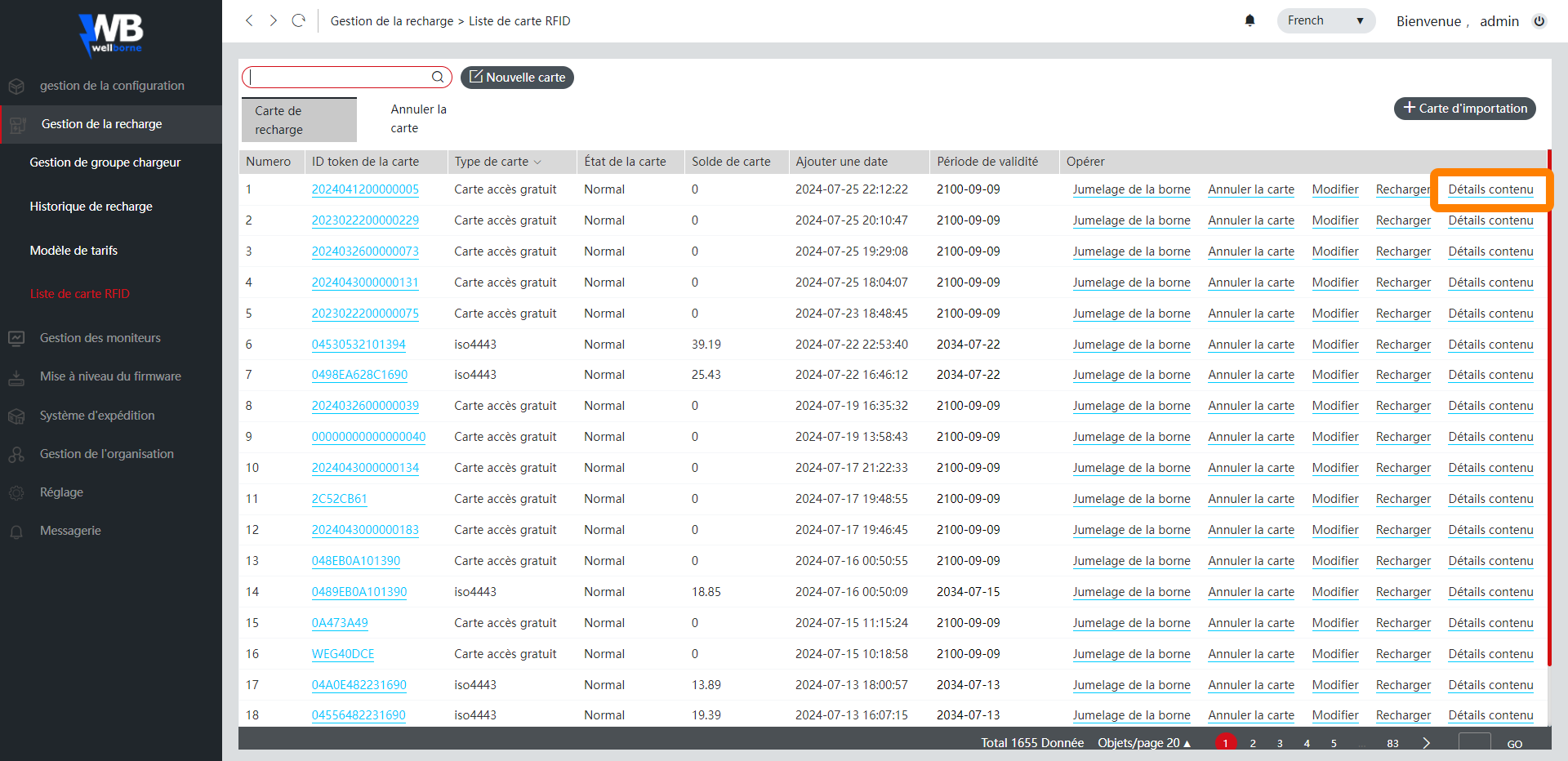Click the Gestion de la recharge breadcrumb
The image size is (1568, 761).
click(x=391, y=21)
